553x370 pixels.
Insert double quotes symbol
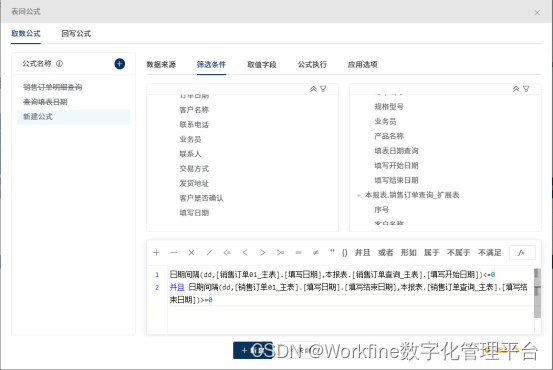point(332,252)
